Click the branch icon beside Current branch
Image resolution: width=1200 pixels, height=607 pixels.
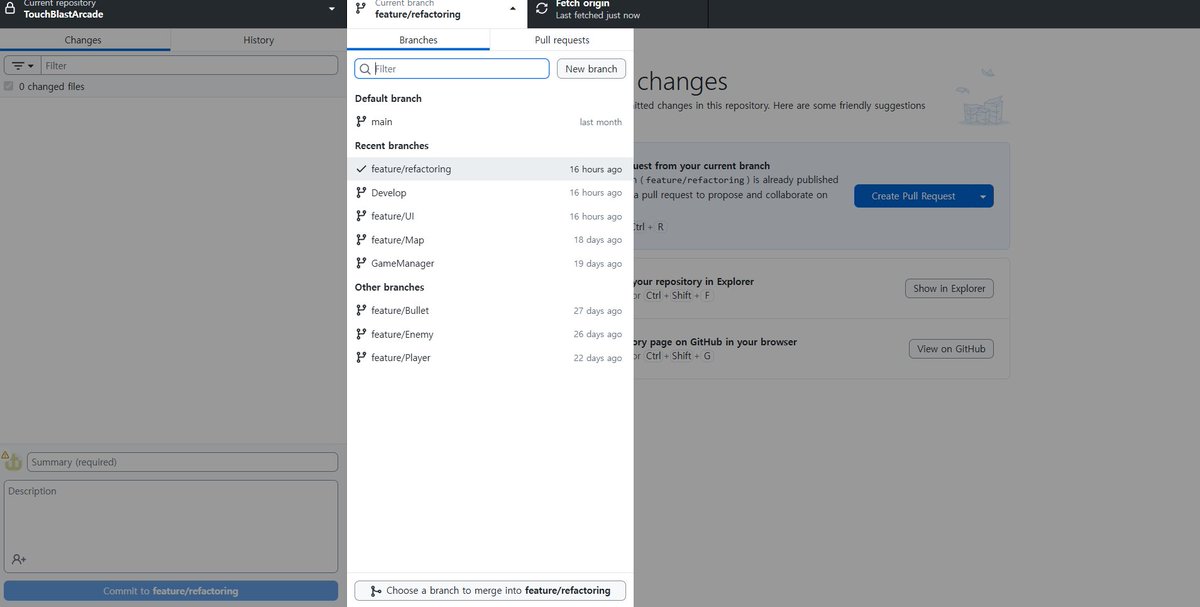pos(361,9)
